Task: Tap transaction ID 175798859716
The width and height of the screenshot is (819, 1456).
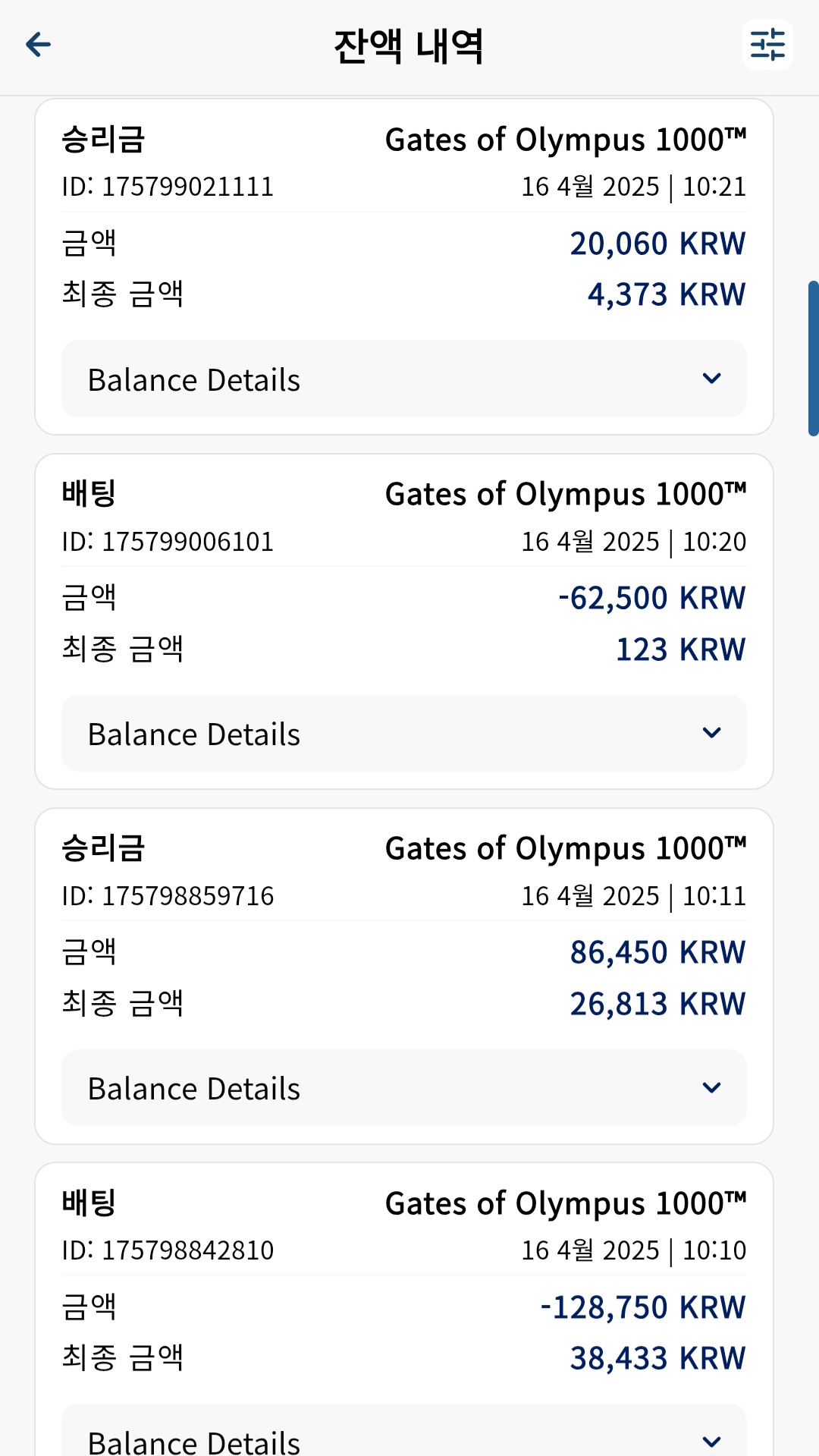Action: (x=168, y=896)
